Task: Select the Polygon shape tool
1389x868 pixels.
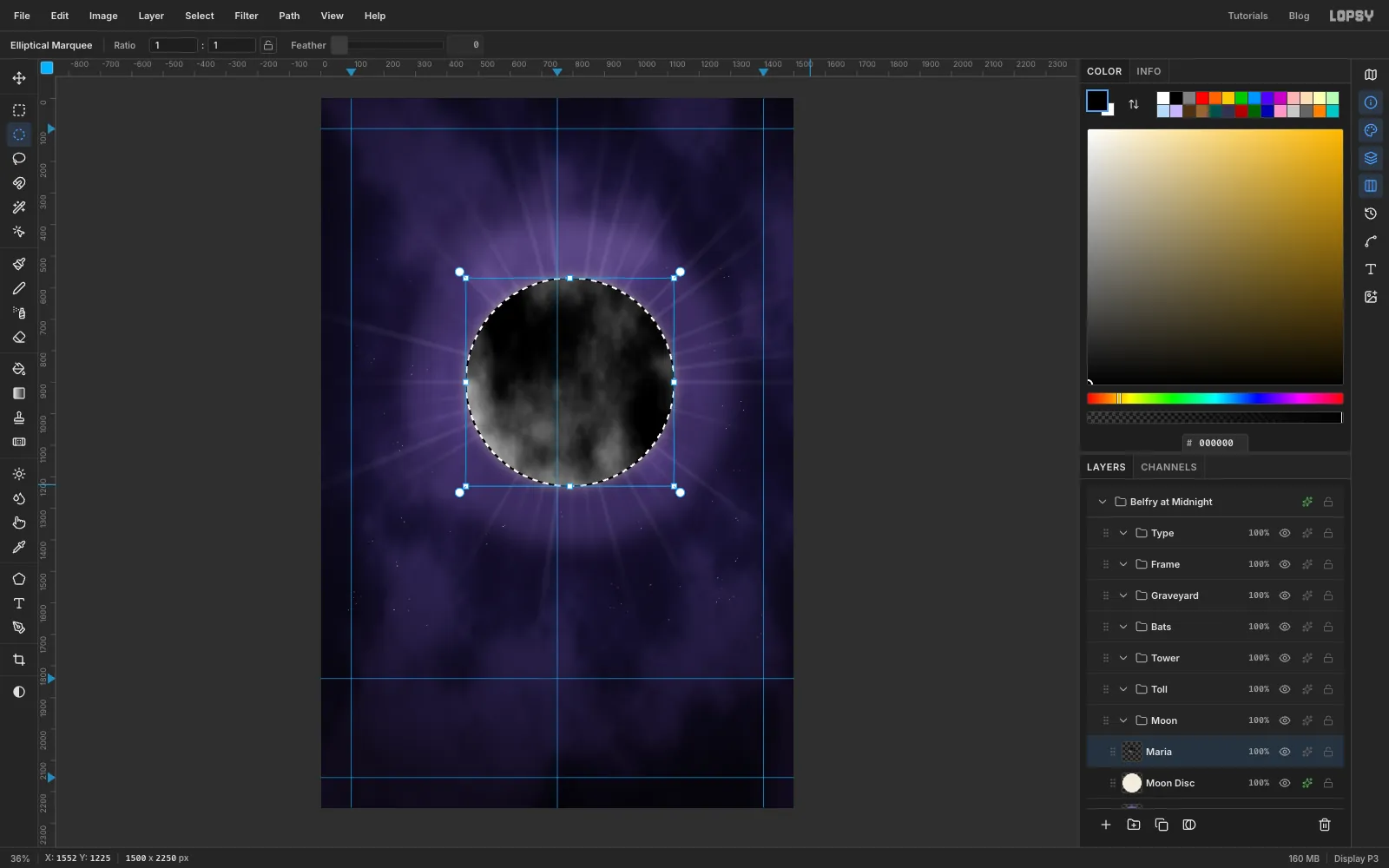Action: click(19, 579)
